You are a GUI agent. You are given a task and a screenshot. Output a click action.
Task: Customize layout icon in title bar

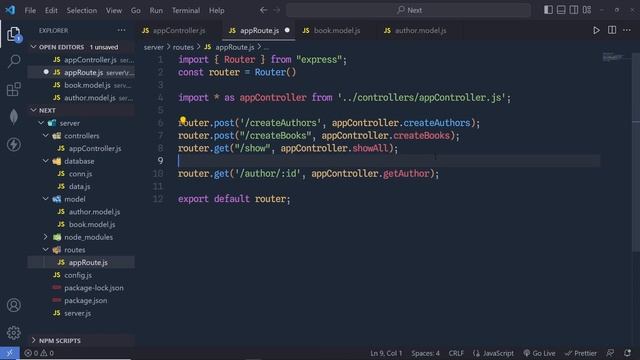coord(587,10)
